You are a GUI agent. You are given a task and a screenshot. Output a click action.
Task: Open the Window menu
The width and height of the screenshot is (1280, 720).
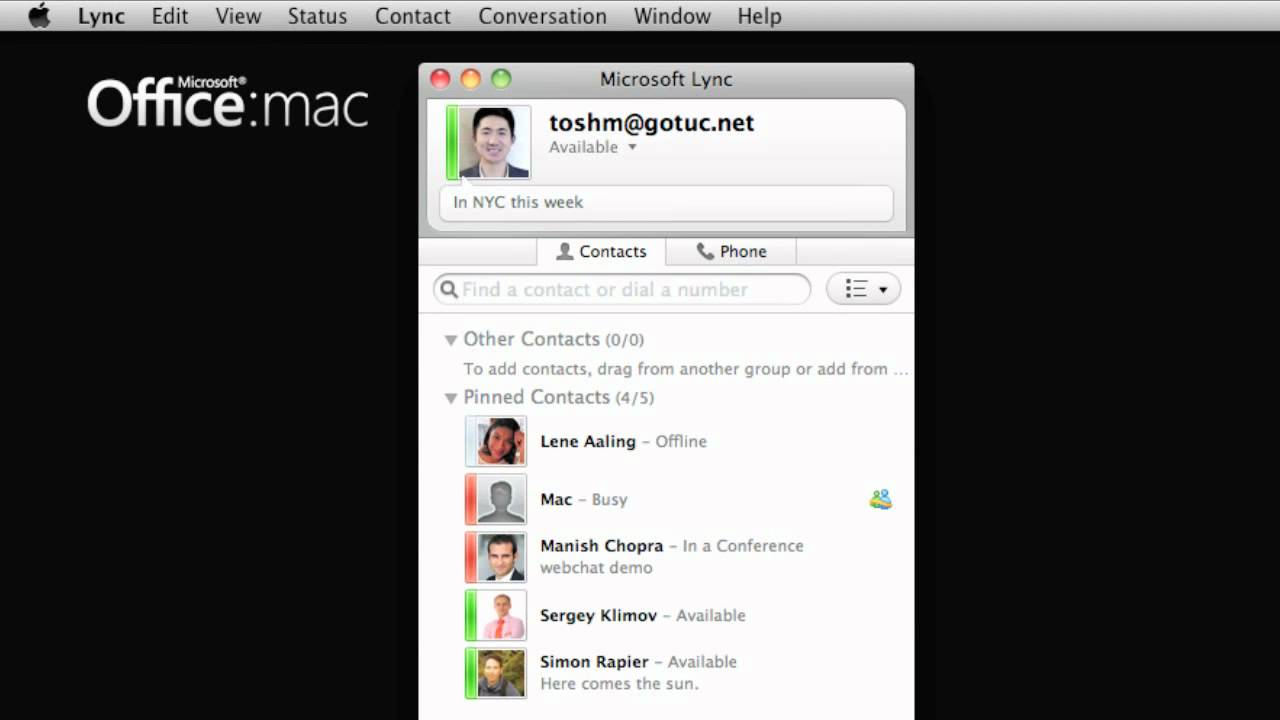[672, 16]
